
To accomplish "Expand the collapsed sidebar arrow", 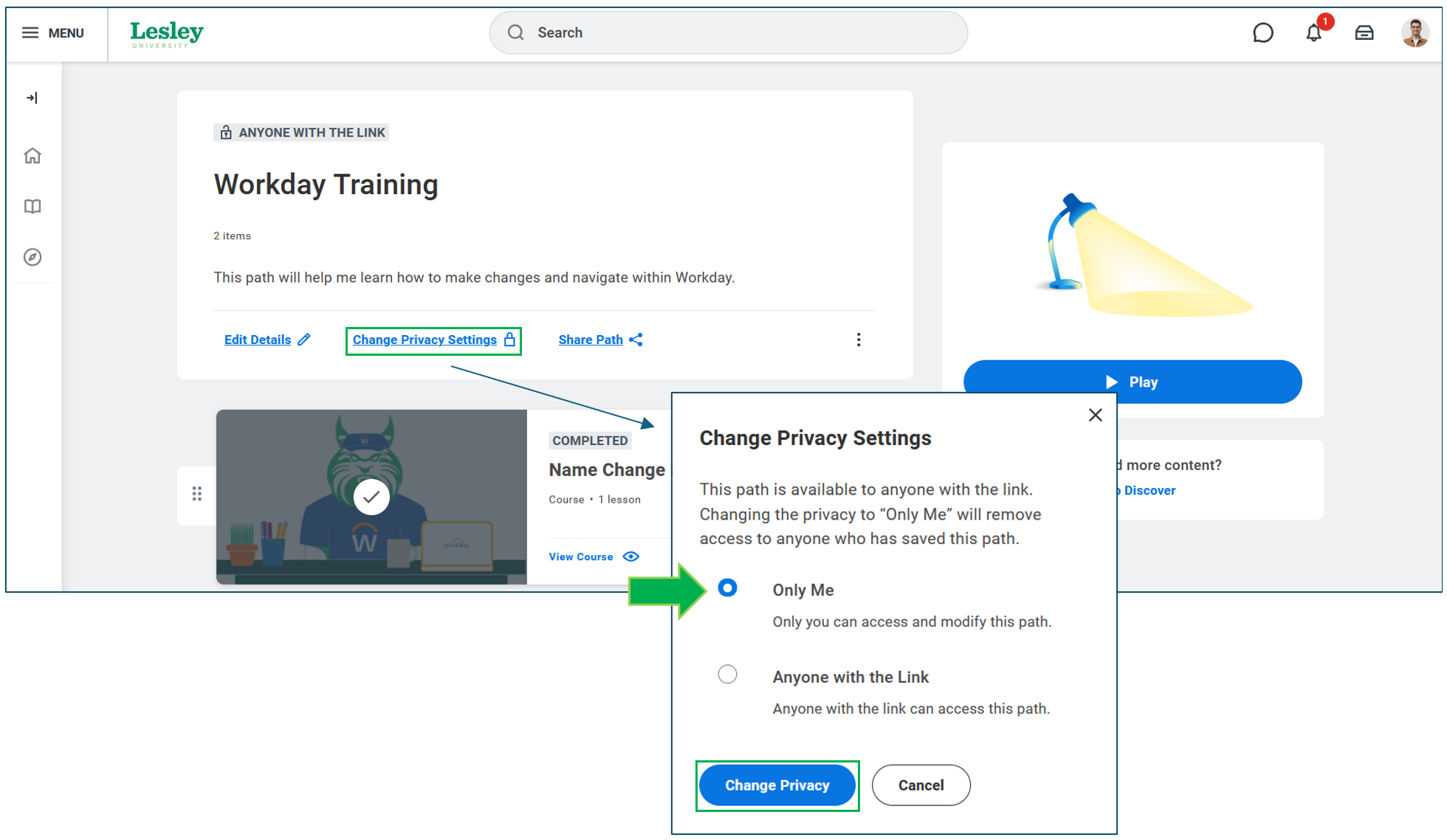I will 32,97.
